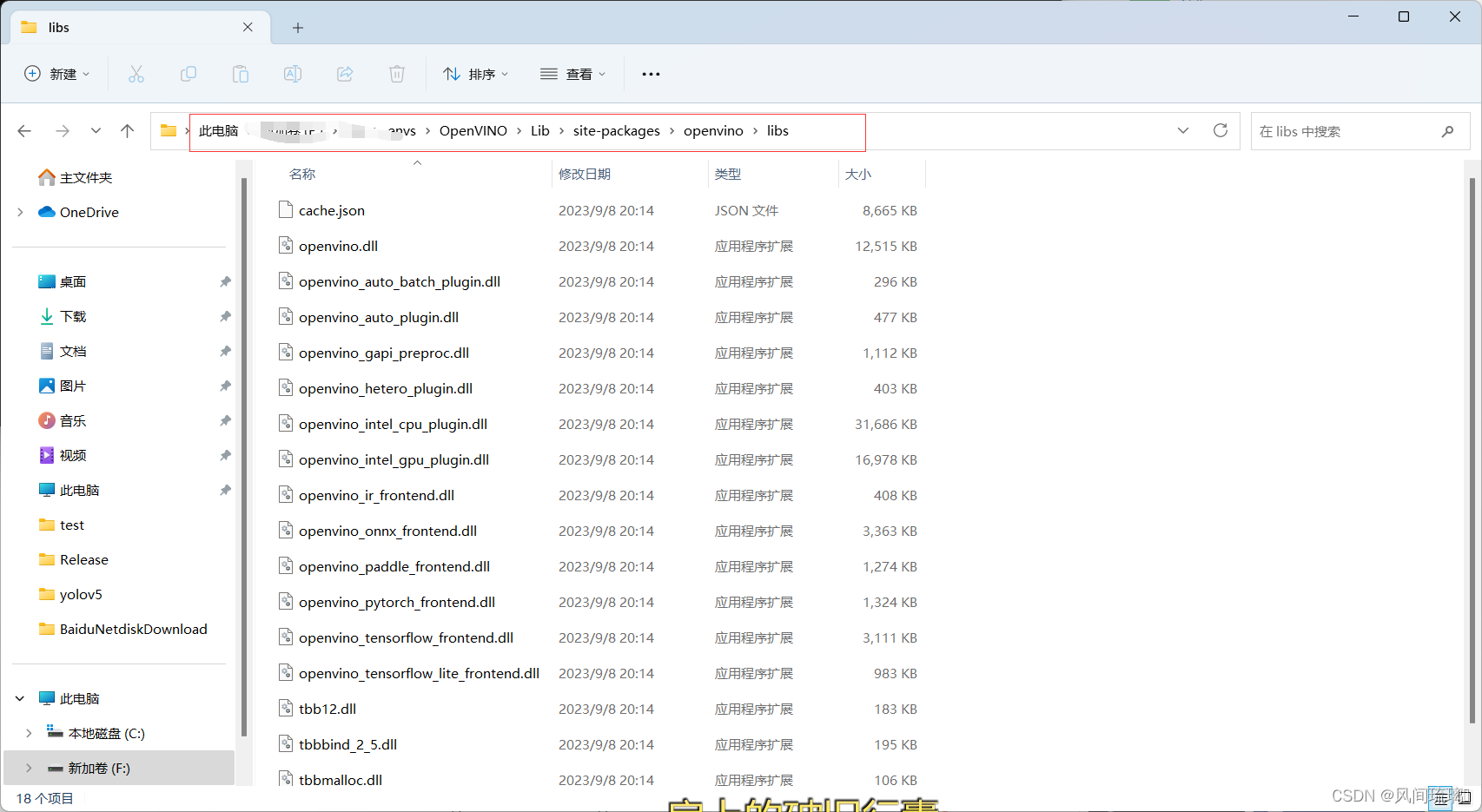Sort files by clicking the 名称 column header
This screenshot has height=812, width=1482.
pos(302,174)
